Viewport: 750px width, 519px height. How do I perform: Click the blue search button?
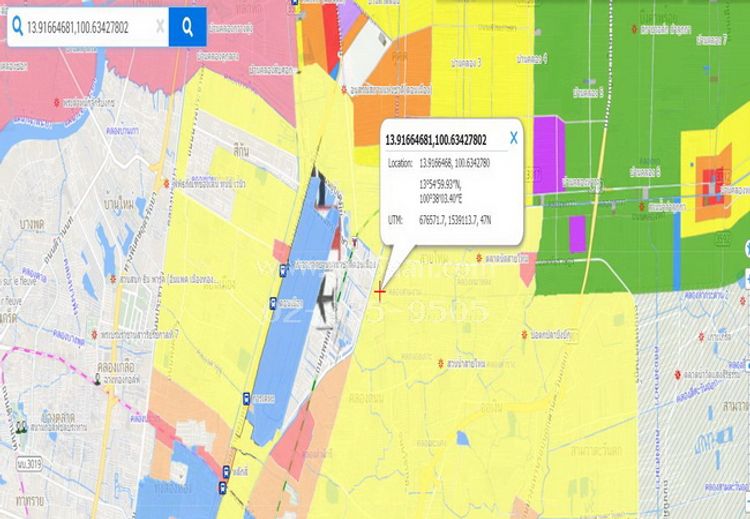(187, 27)
